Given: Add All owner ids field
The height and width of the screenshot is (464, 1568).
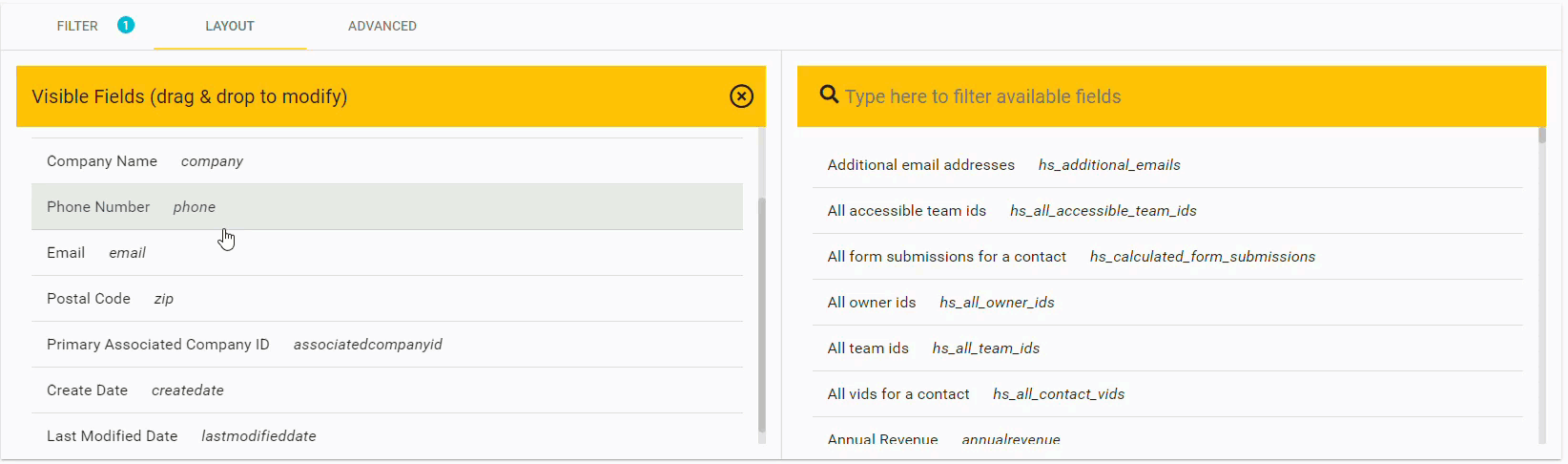Looking at the screenshot, I should pyautogui.click(x=1167, y=303).
